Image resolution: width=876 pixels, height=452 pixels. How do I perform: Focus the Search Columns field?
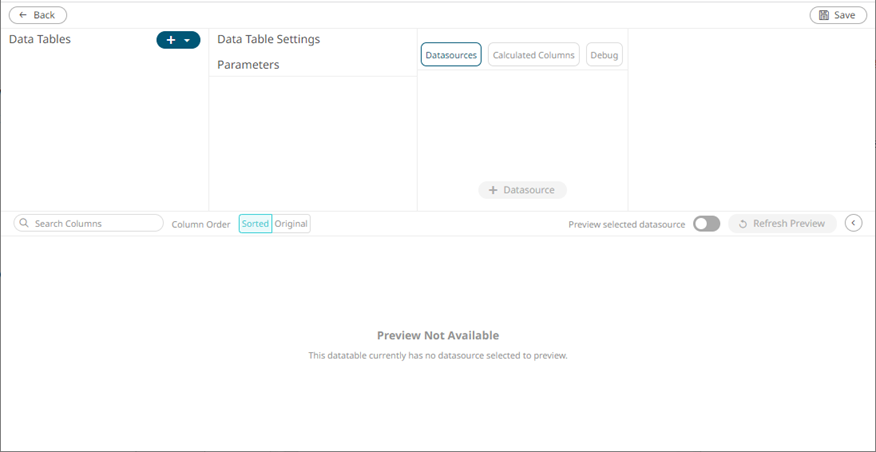click(x=95, y=224)
